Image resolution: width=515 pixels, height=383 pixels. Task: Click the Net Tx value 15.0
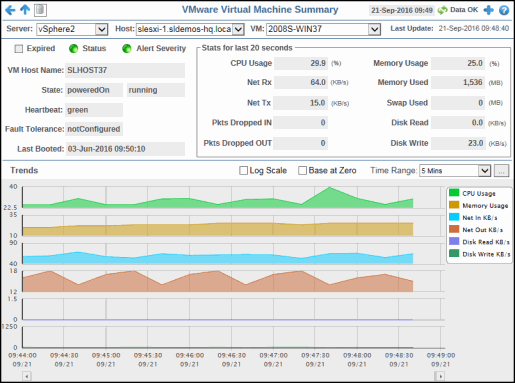(x=301, y=103)
